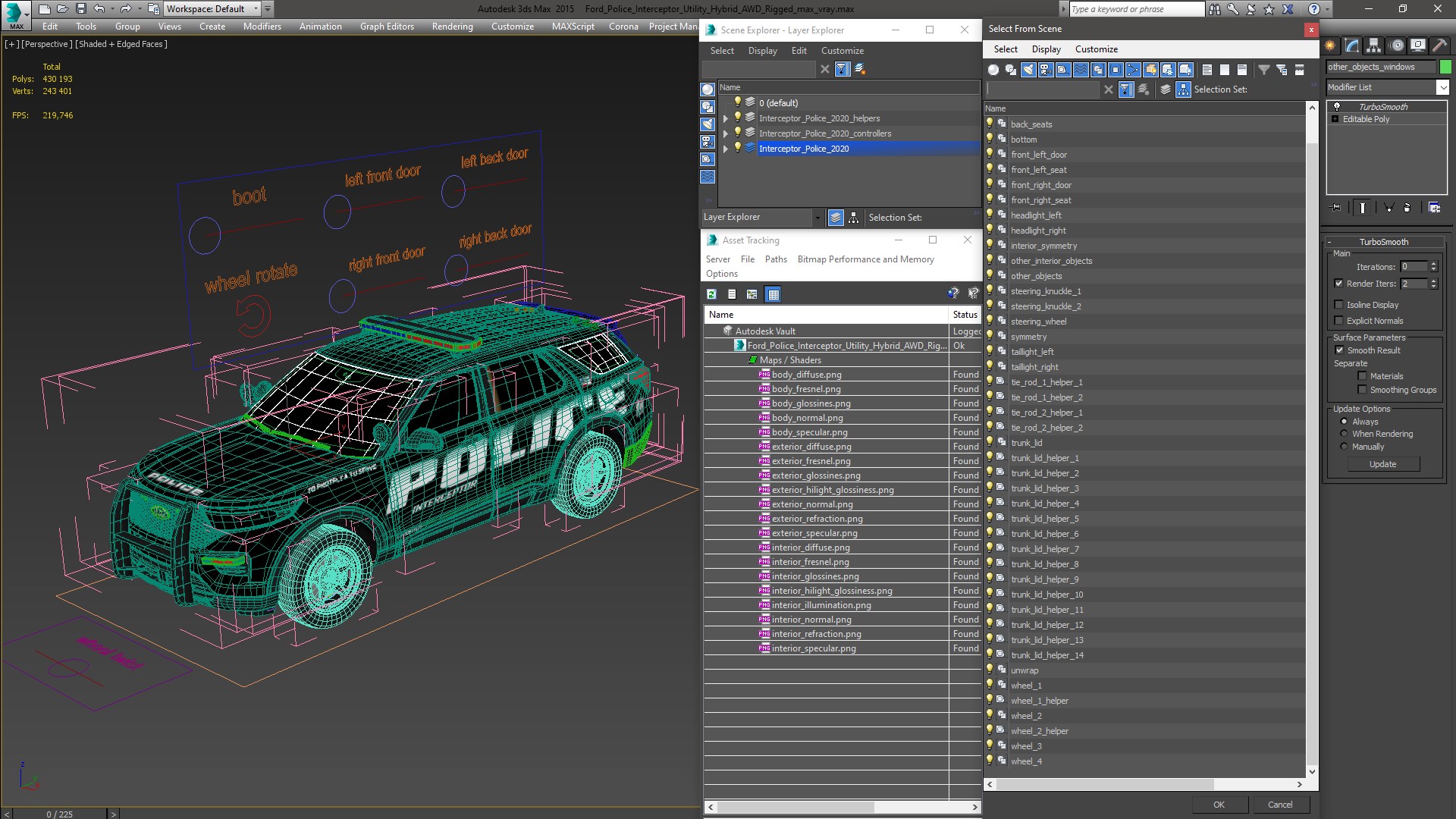Open the Modifier List dropdown
Image resolution: width=1456 pixels, height=819 pixels.
[1442, 88]
